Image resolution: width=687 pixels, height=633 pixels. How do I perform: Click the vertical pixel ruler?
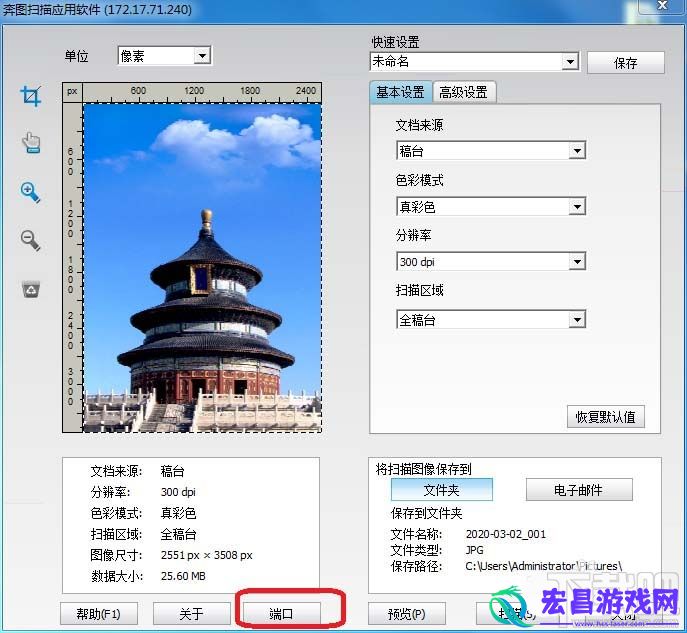pyautogui.click(x=73, y=268)
